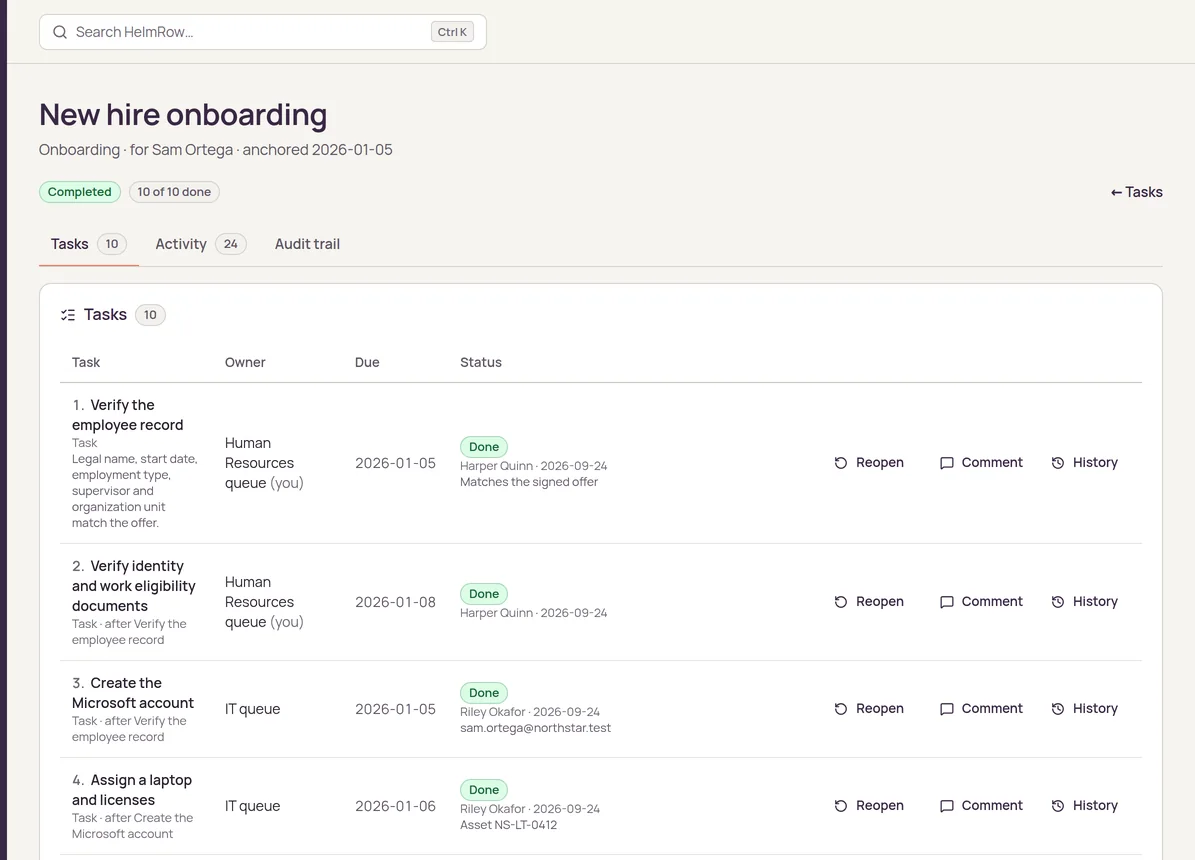Viewport: 1195px width, 860px height.
Task: Click the due date 2026-01-06
Action: [396, 806]
